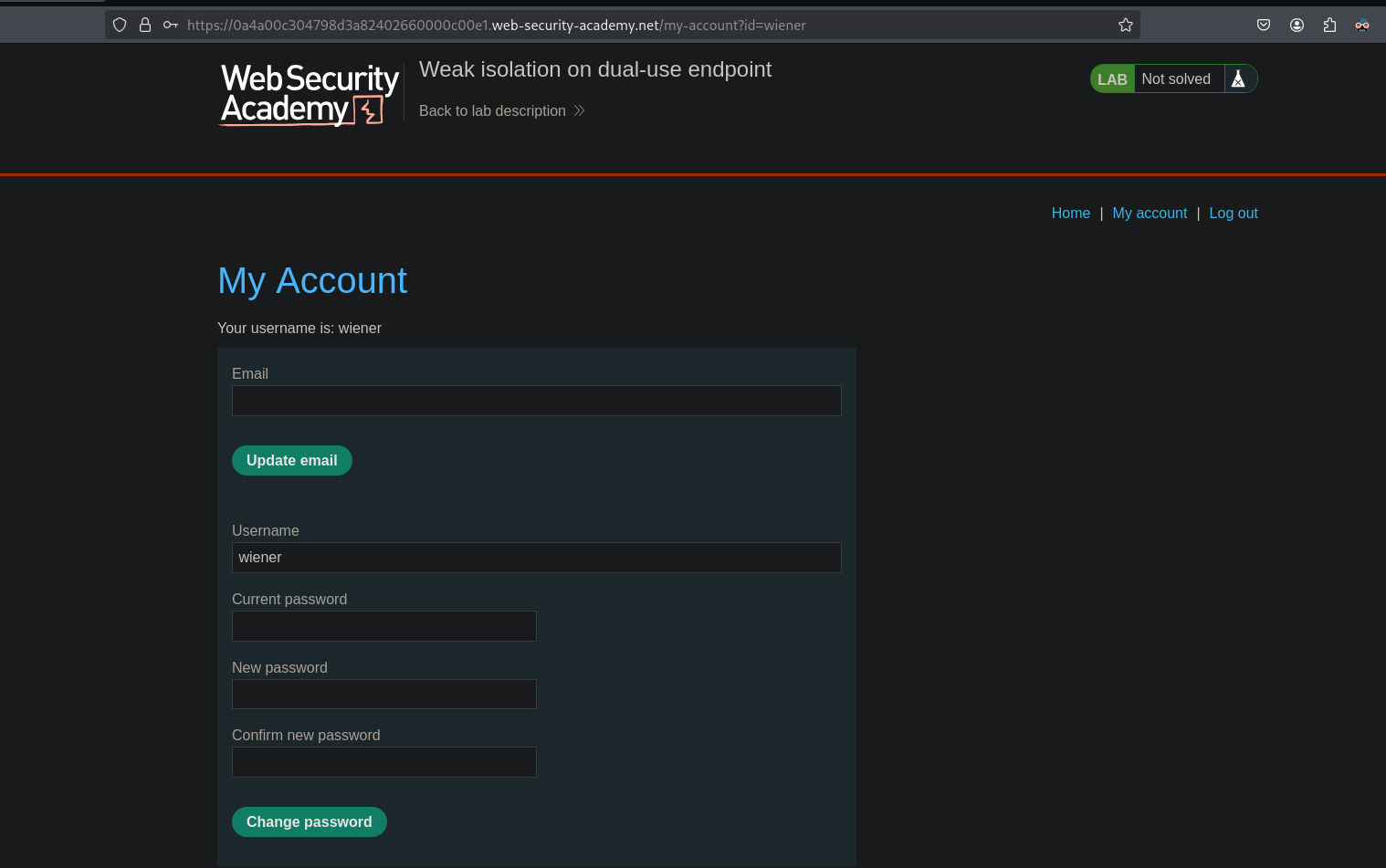Click the Log out link
The image size is (1386, 868).
point(1234,213)
